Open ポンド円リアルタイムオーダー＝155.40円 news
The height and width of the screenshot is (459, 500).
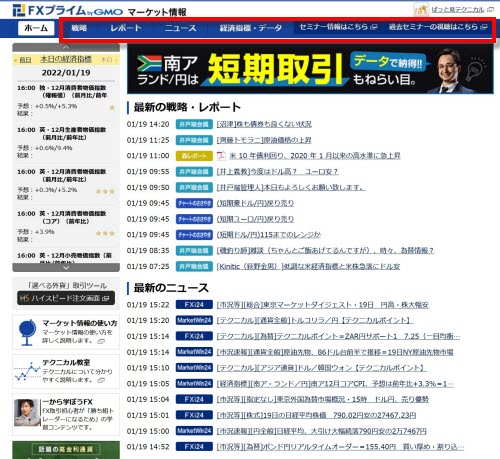[340, 447]
